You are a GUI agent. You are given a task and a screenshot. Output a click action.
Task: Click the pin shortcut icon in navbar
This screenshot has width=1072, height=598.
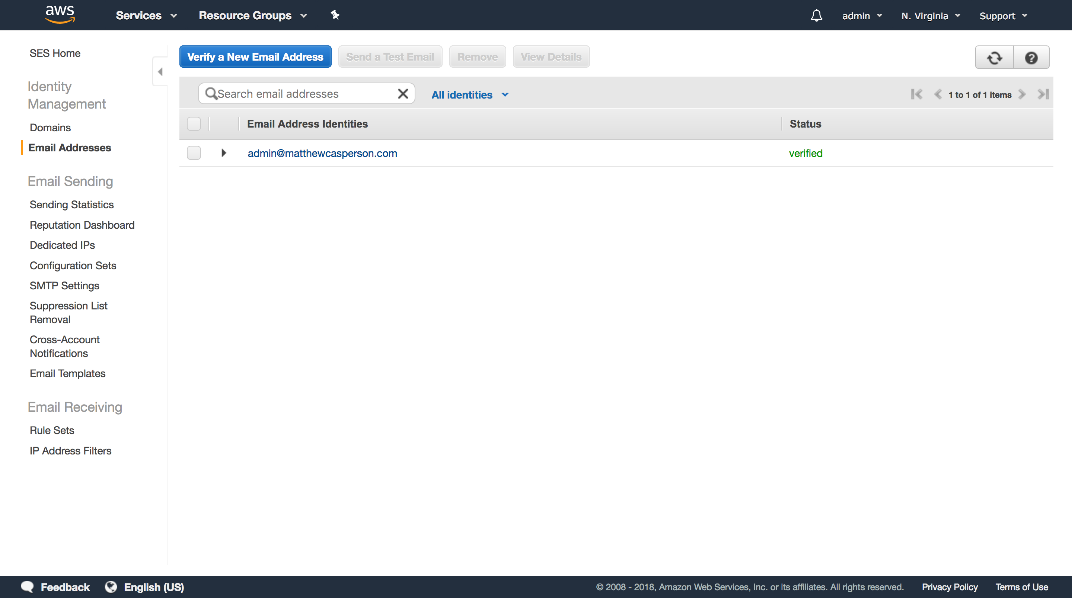335,15
